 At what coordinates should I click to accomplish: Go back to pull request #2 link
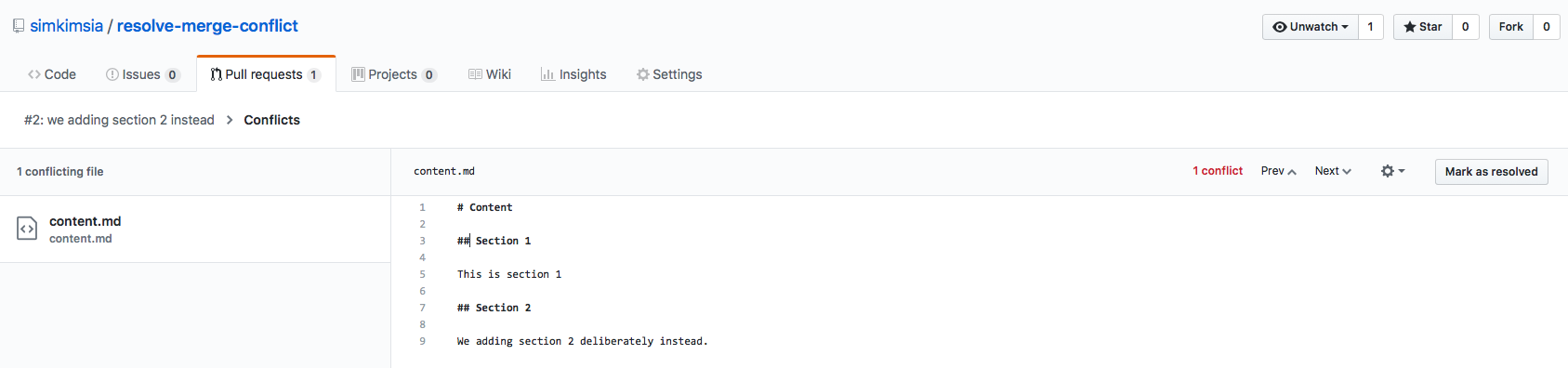(119, 120)
